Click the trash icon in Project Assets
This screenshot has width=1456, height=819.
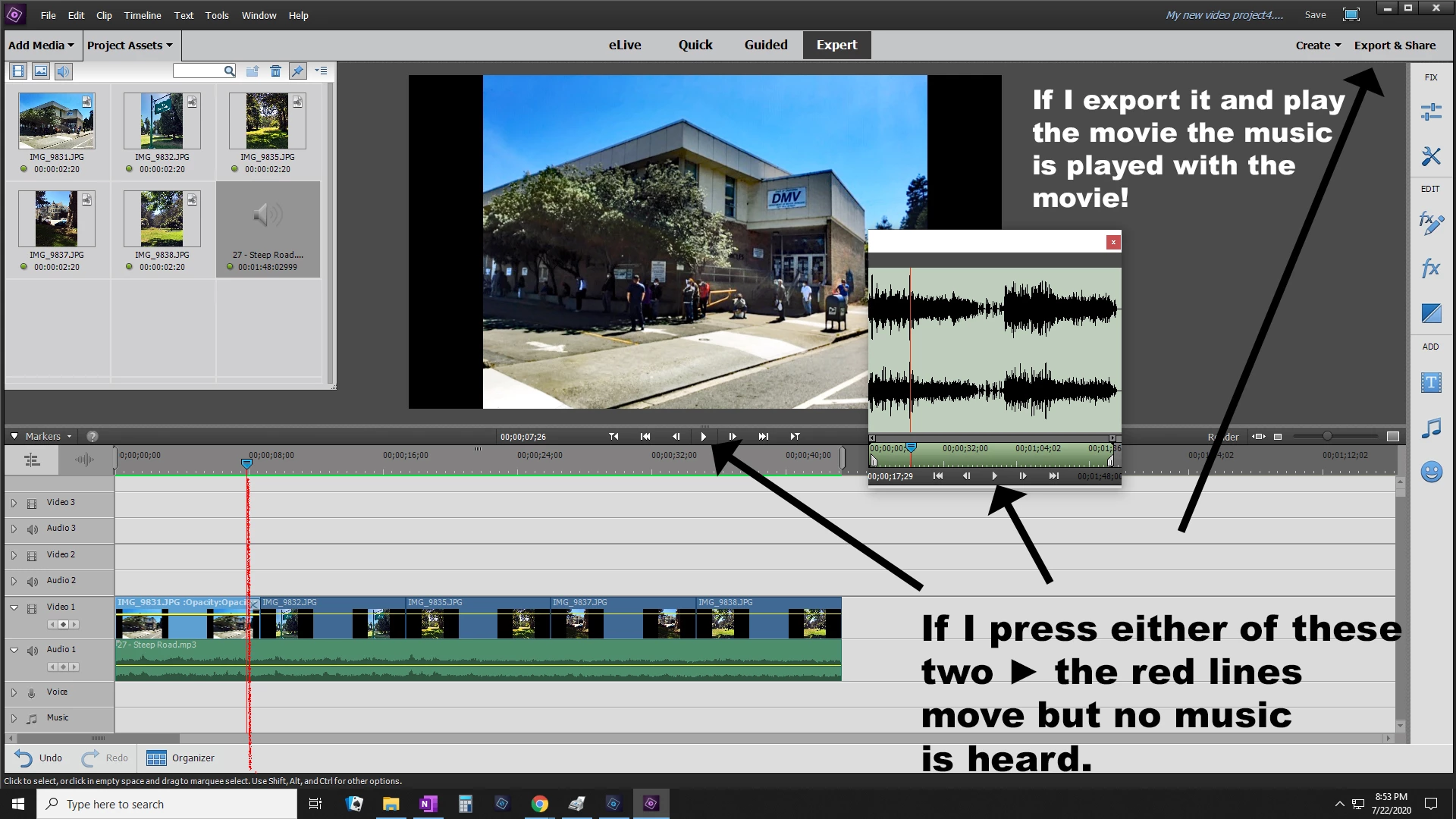click(x=275, y=71)
